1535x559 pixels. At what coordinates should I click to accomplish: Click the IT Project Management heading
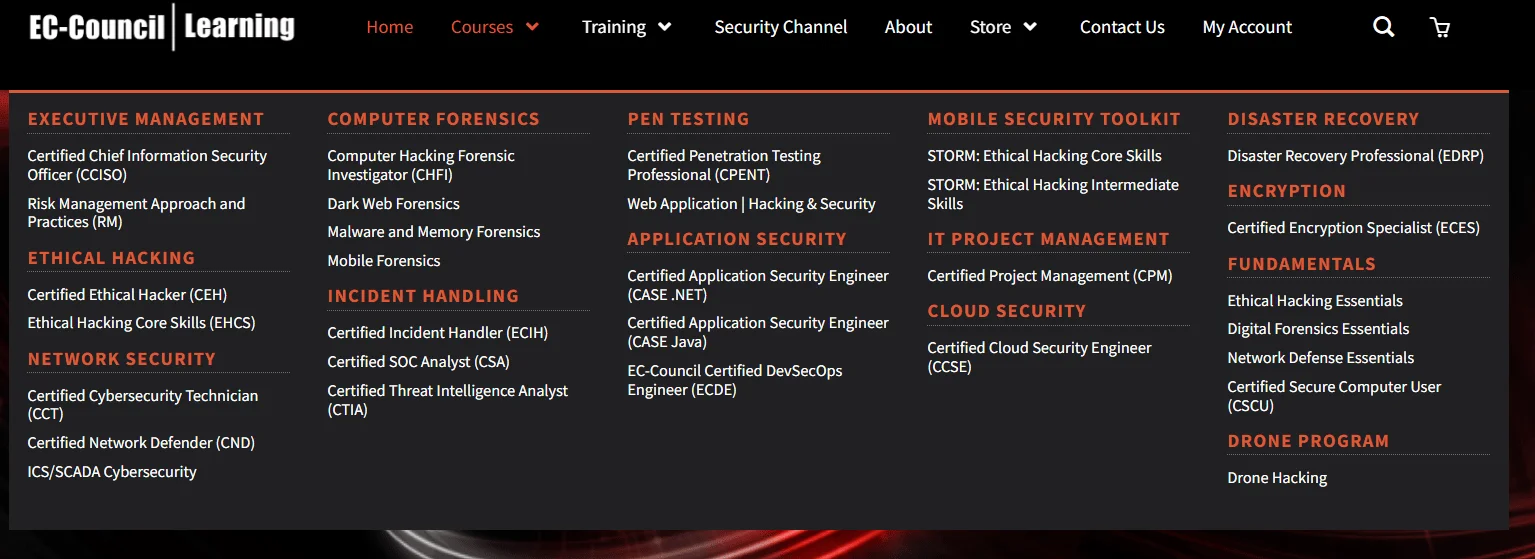pyautogui.click(x=1048, y=238)
